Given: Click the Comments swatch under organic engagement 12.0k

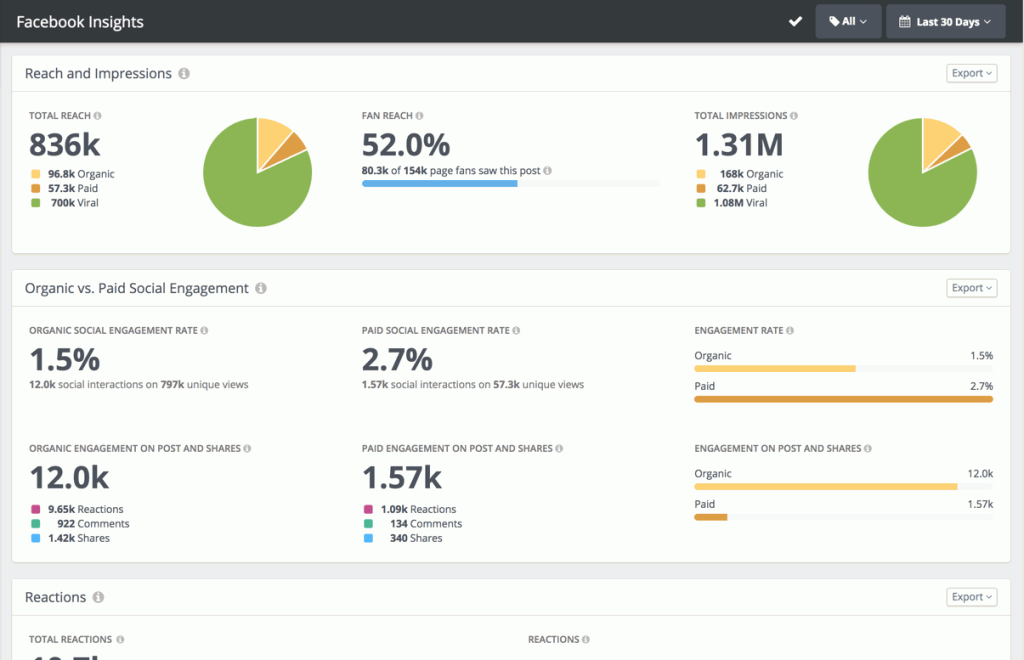Looking at the screenshot, I should coord(35,524).
